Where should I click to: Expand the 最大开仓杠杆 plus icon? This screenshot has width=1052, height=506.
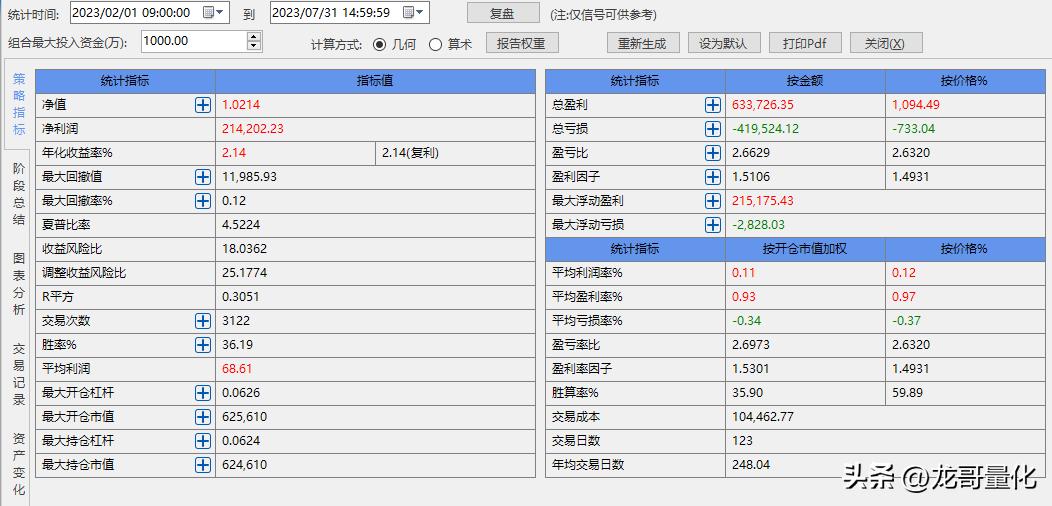[203, 393]
